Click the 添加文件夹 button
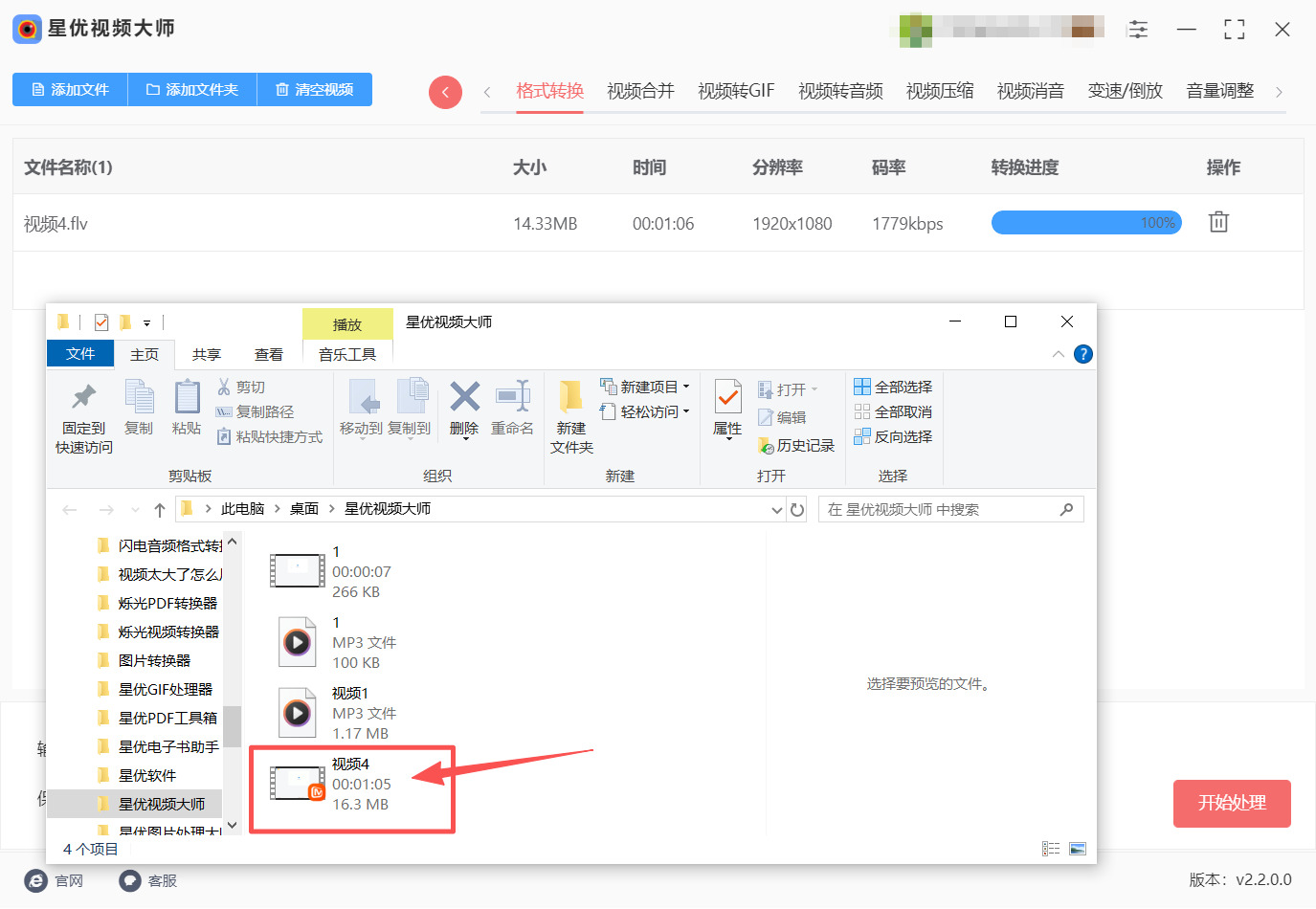The image size is (1316, 909). point(192,89)
